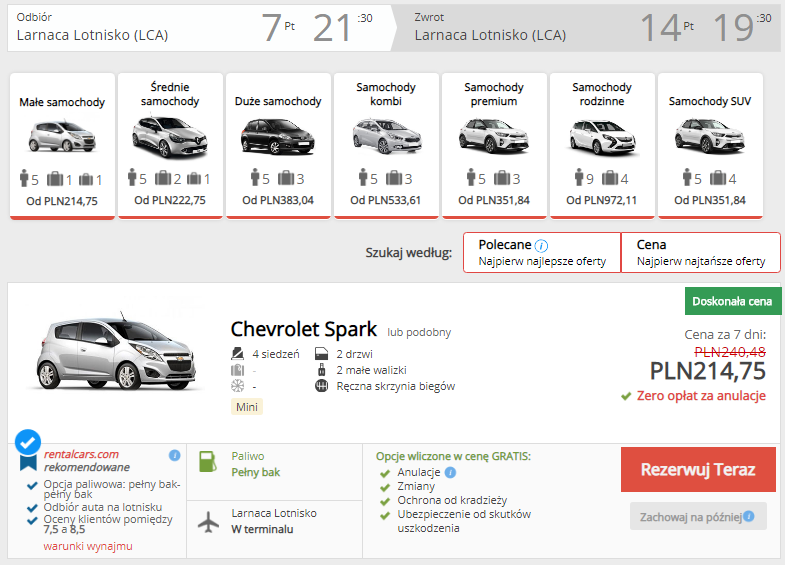This screenshot has width=785, height=565.
Task: Click the Rezerwuj Teraz button
Action: coord(698,469)
